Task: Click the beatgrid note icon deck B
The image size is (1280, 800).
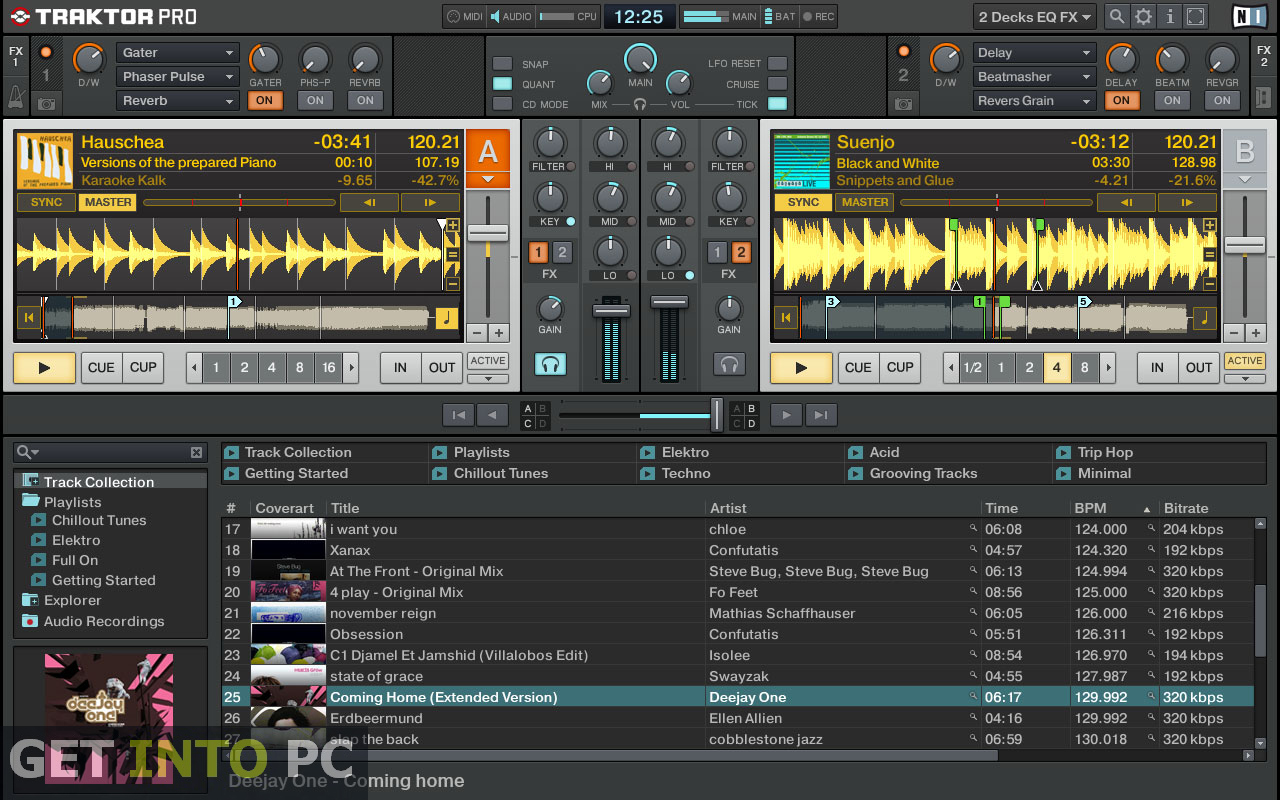Action: pyautogui.click(x=1204, y=318)
